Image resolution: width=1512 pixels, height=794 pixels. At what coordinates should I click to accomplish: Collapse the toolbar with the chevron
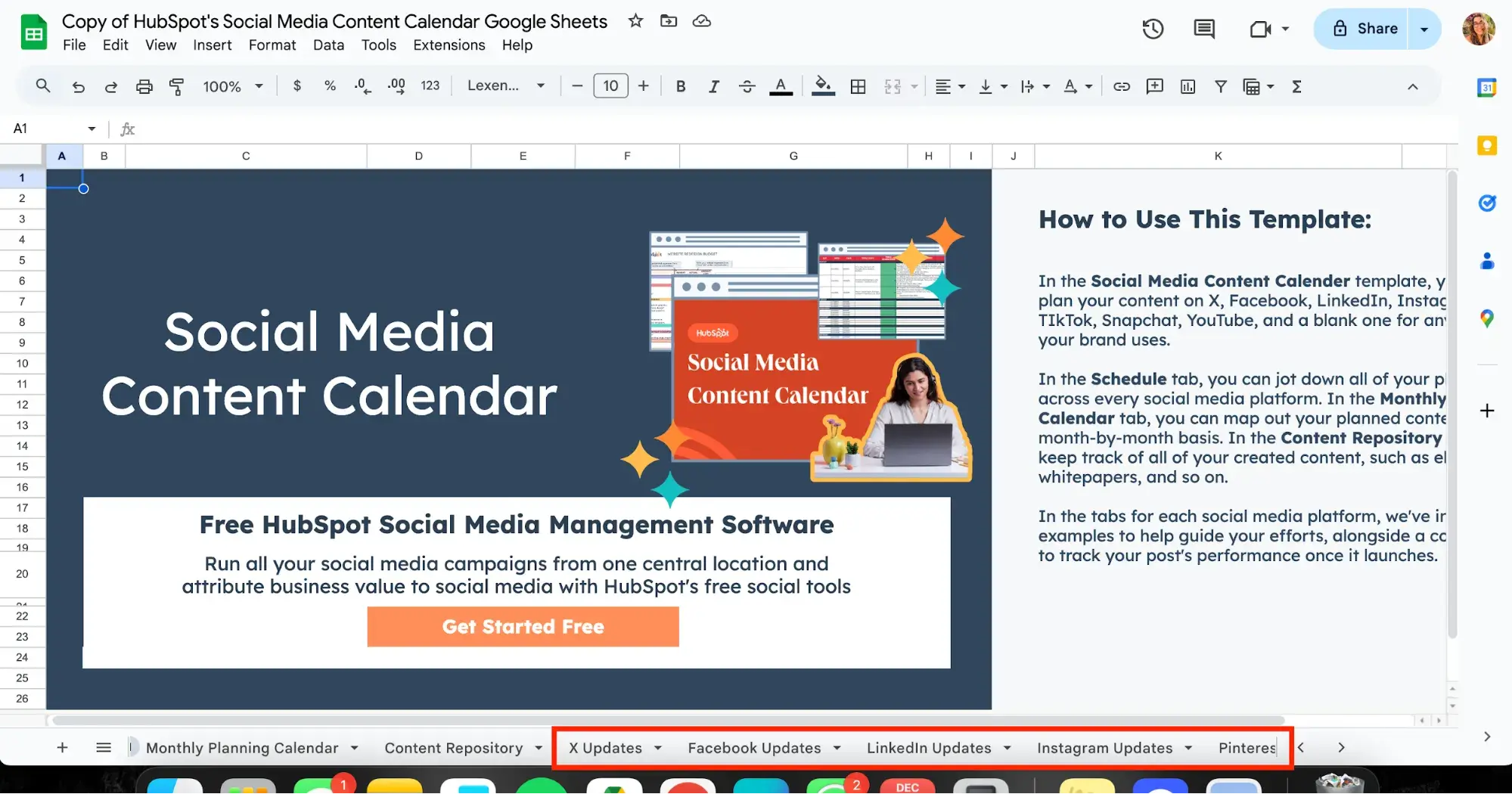(1413, 85)
